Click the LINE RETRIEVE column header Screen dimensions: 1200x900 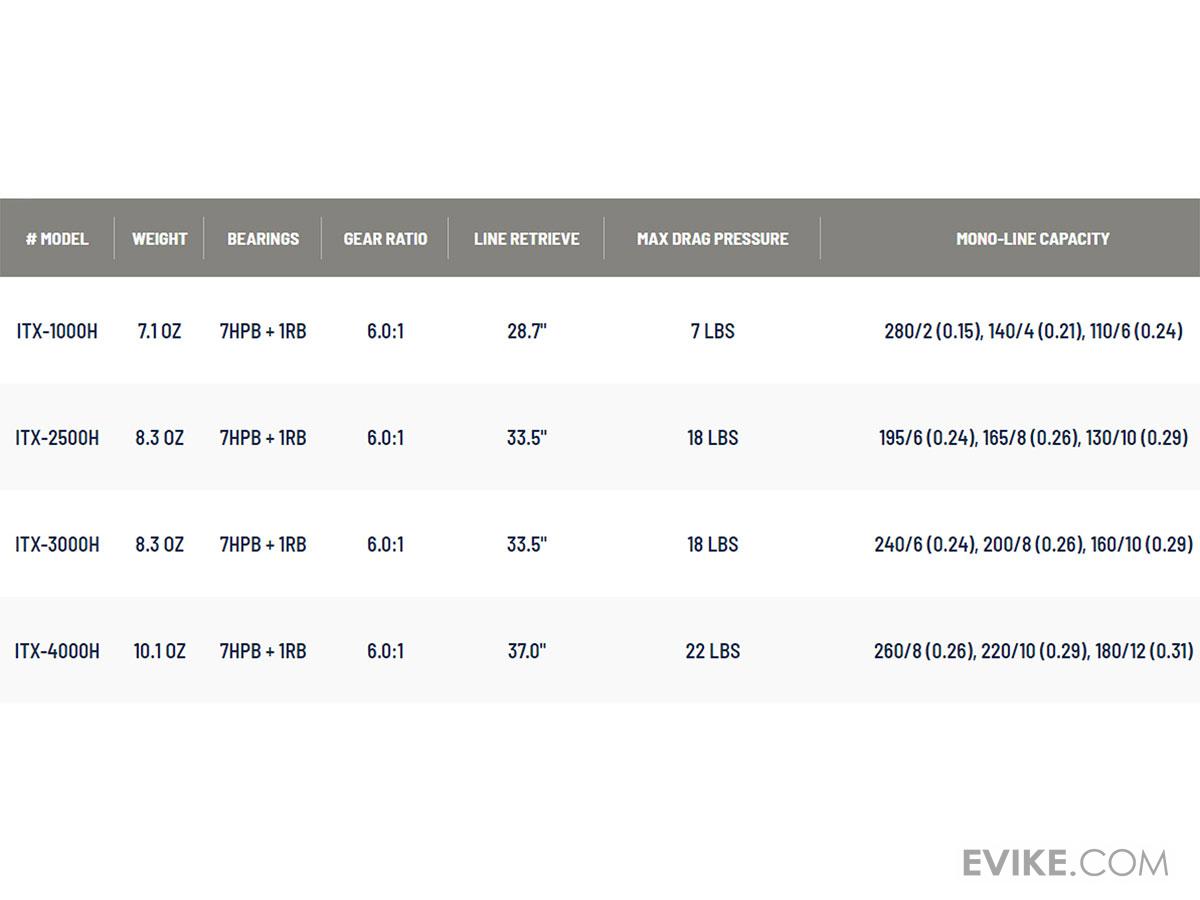point(526,238)
